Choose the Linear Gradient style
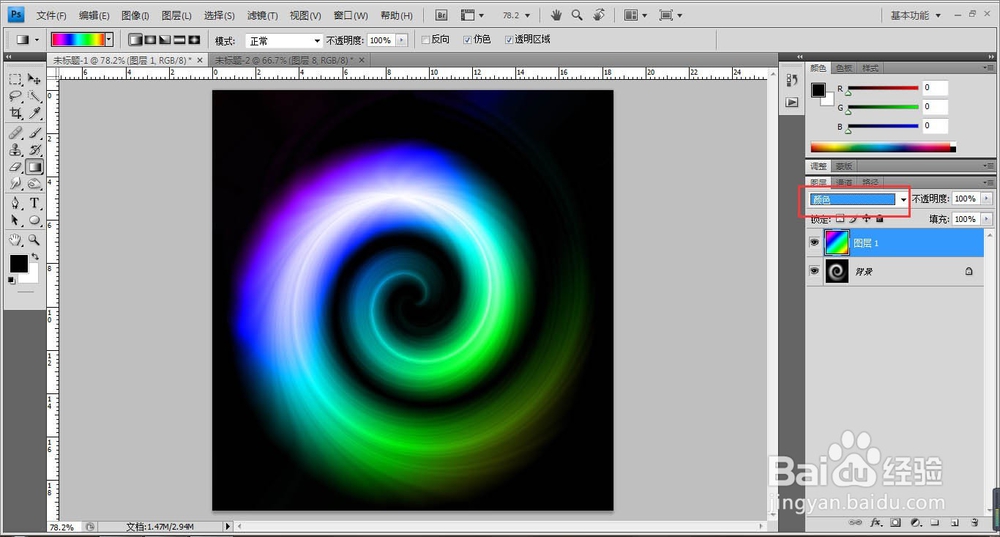1000x537 pixels. coord(135,40)
